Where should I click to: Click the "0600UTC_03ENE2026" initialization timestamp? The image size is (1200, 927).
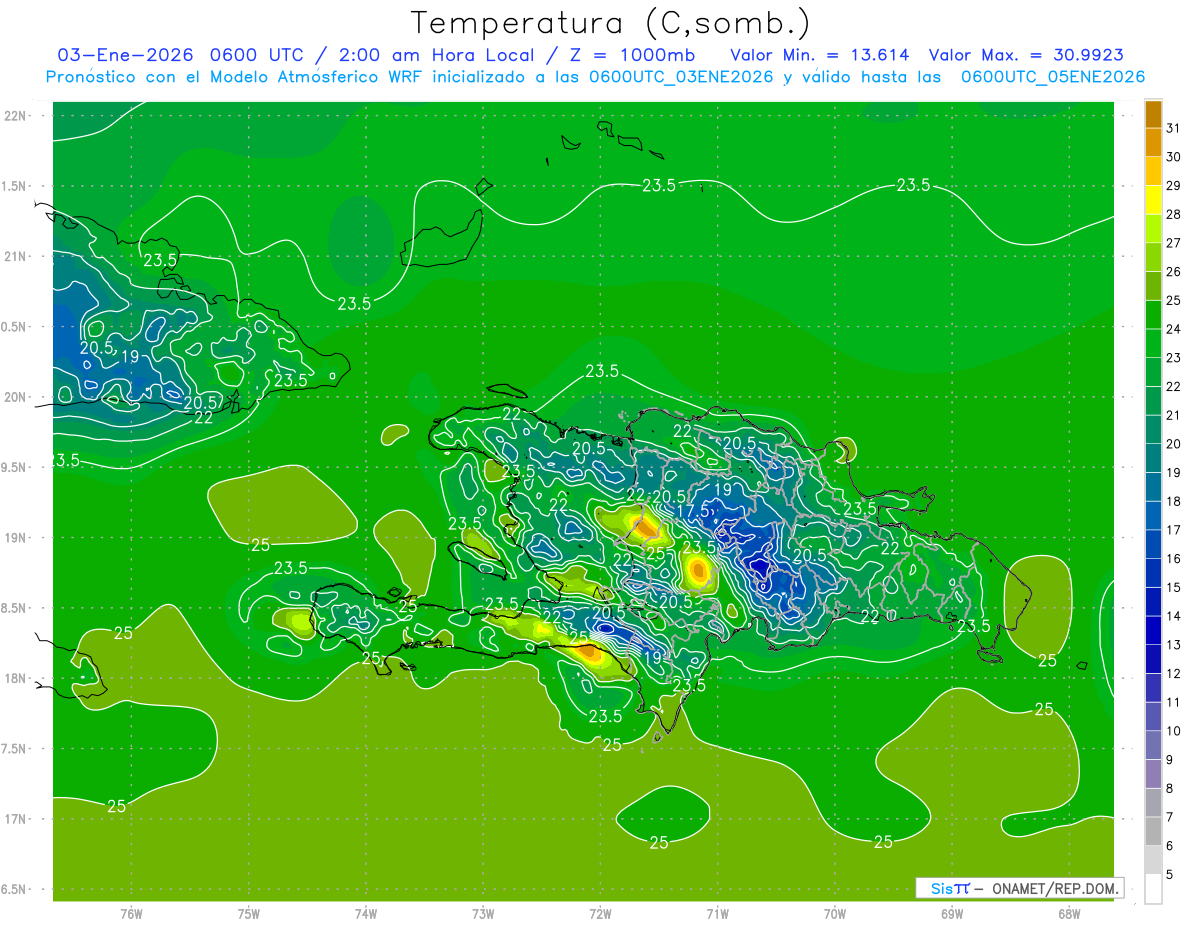coord(681,77)
